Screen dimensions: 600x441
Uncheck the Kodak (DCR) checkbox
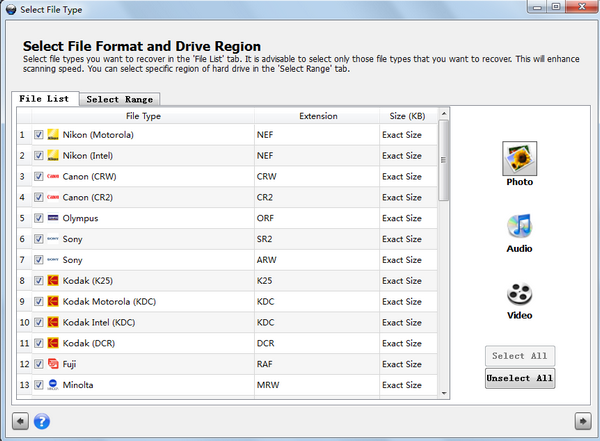38,343
